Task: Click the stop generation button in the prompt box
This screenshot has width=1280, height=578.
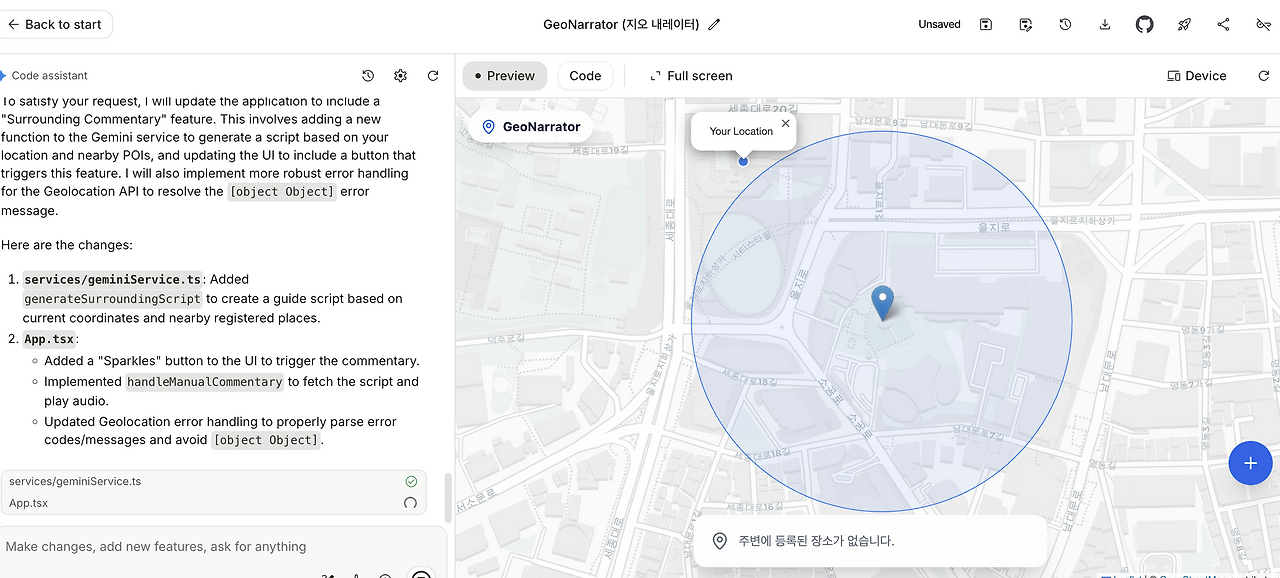Action: pos(421,574)
